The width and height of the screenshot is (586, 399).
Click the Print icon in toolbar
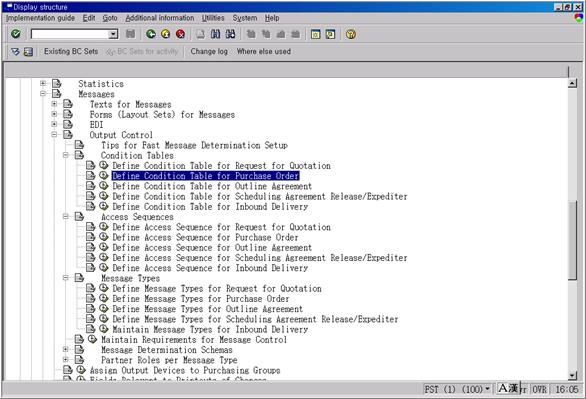pos(201,34)
